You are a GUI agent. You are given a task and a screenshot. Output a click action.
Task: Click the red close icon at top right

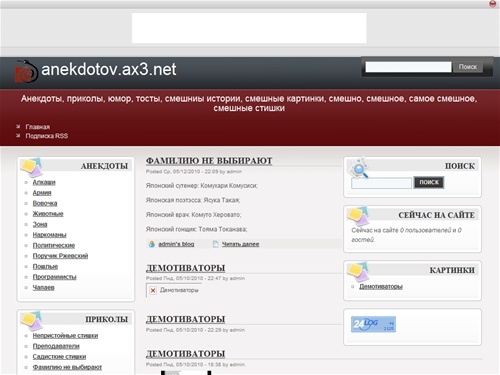493,4
